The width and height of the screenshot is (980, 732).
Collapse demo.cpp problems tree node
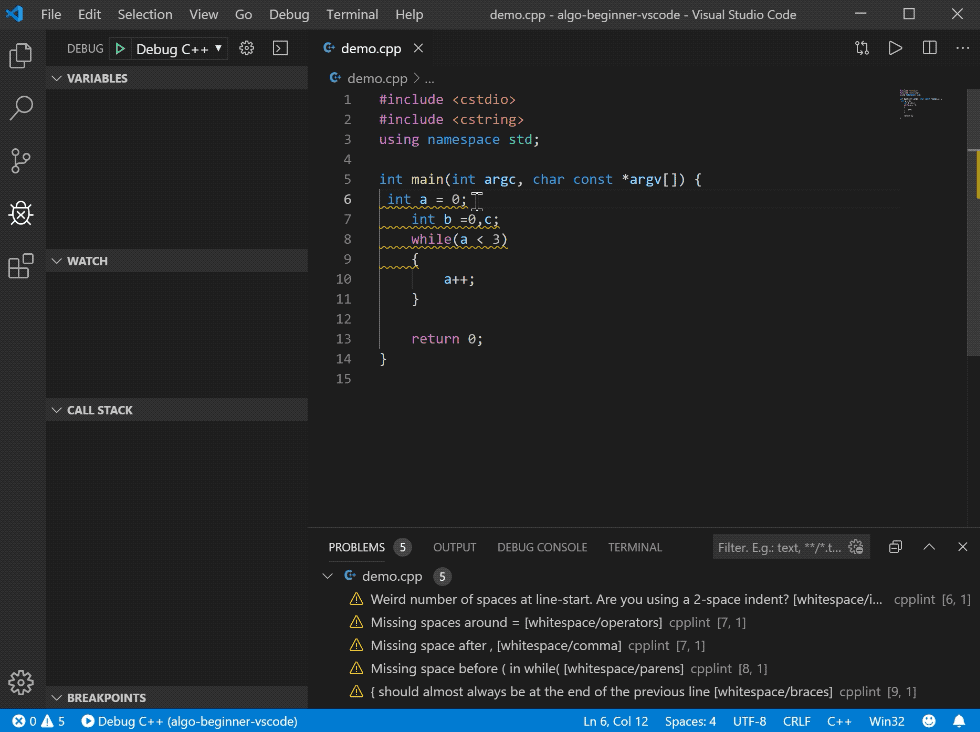(x=328, y=576)
